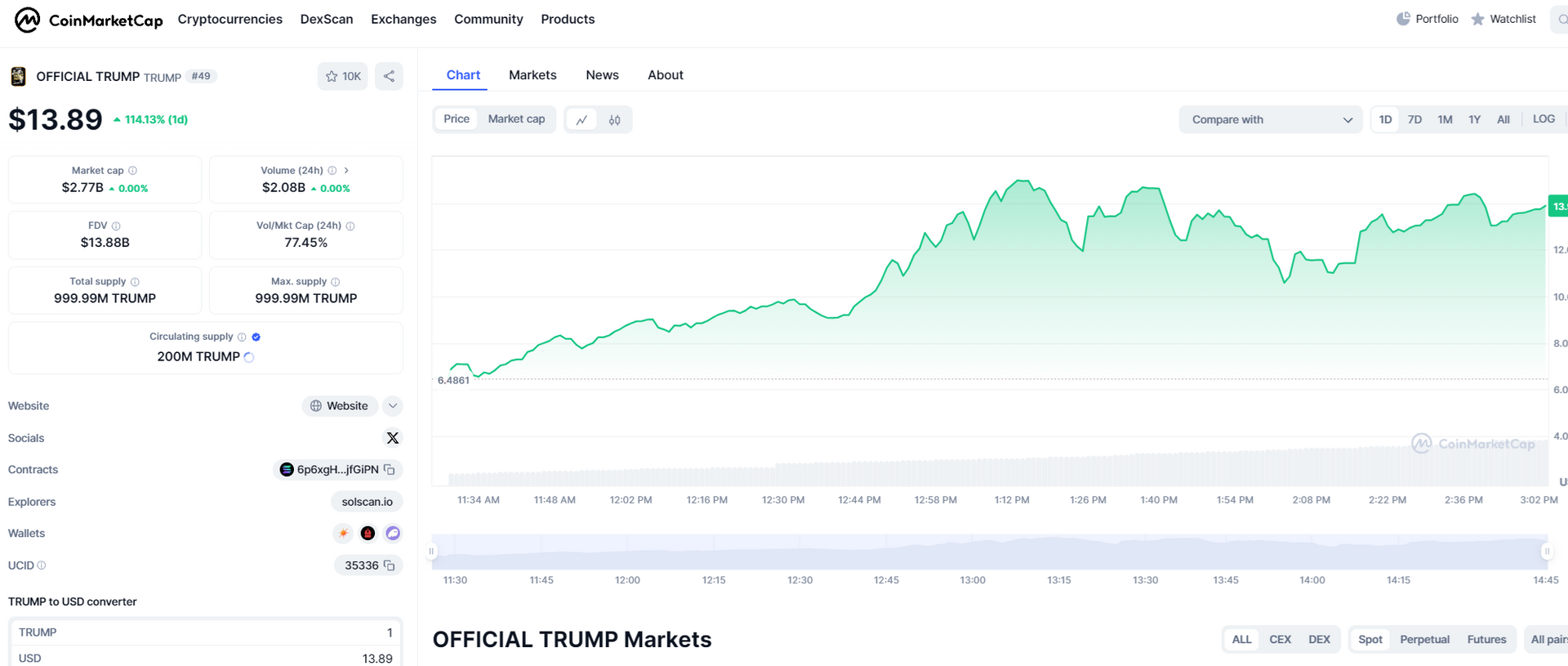Viewport: 1568px width, 666px height.
Task: Filter markets by CEX
Action: 1281,640
